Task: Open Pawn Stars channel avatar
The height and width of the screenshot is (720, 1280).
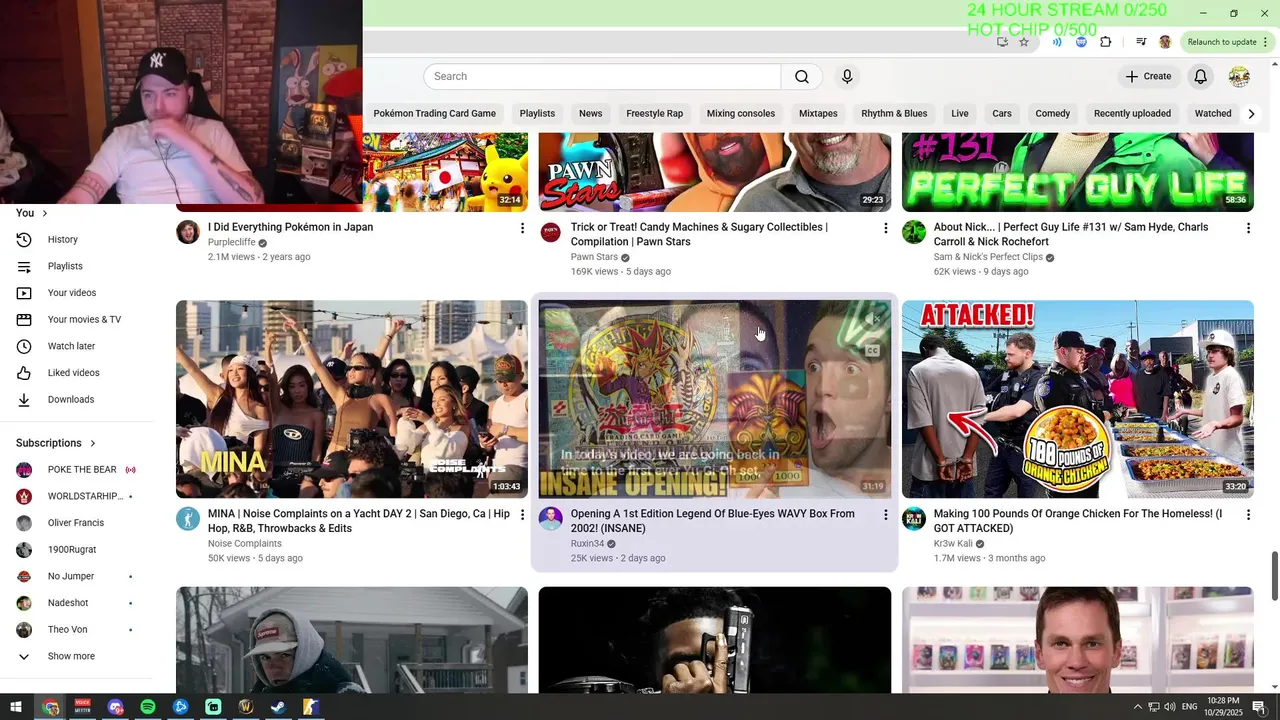Action: click(551, 232)
